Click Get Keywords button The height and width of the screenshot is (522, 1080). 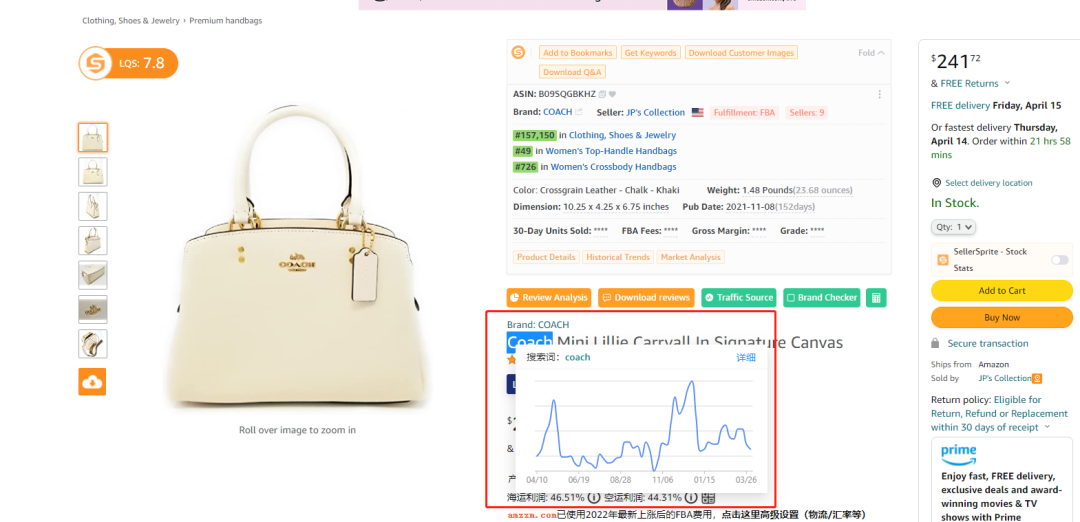650,52
